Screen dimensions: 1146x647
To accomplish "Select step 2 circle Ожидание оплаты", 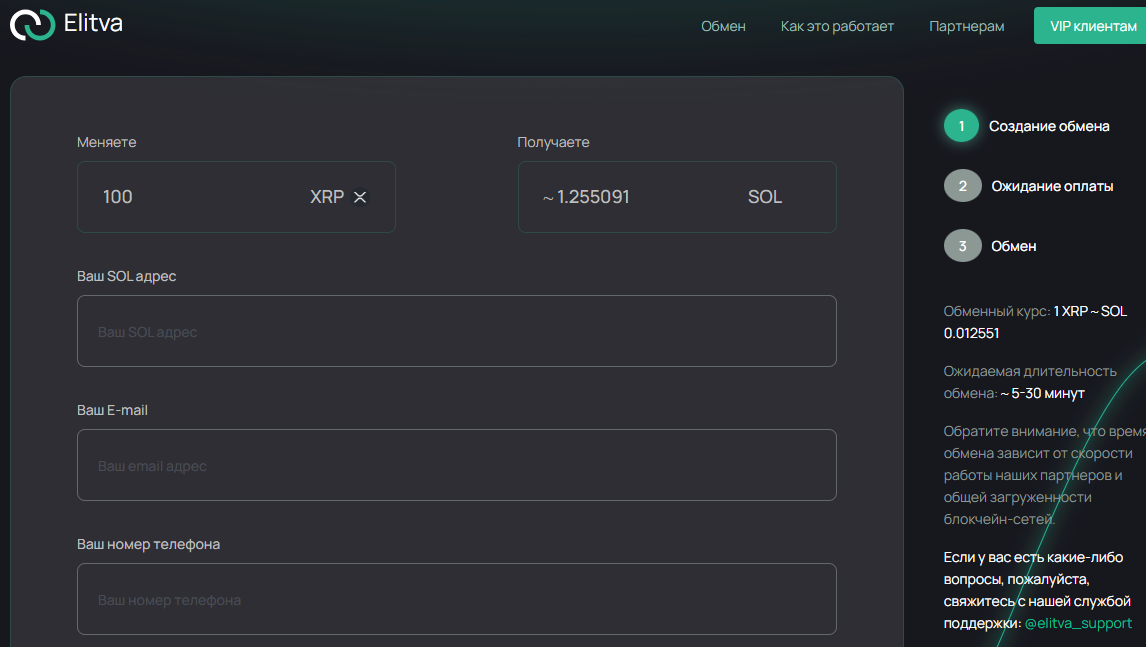I will pos(962,186).
